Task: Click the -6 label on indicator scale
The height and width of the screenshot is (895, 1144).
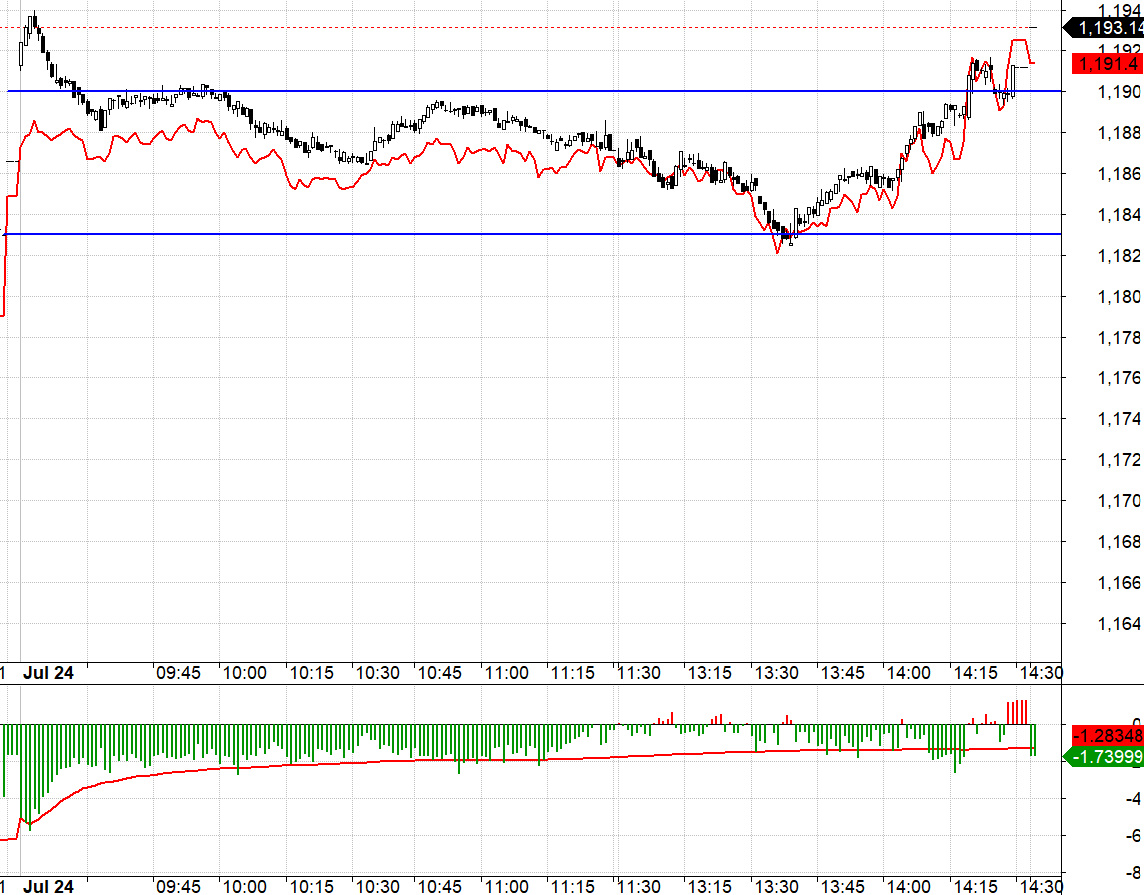Action: [x=1133, y=836]
